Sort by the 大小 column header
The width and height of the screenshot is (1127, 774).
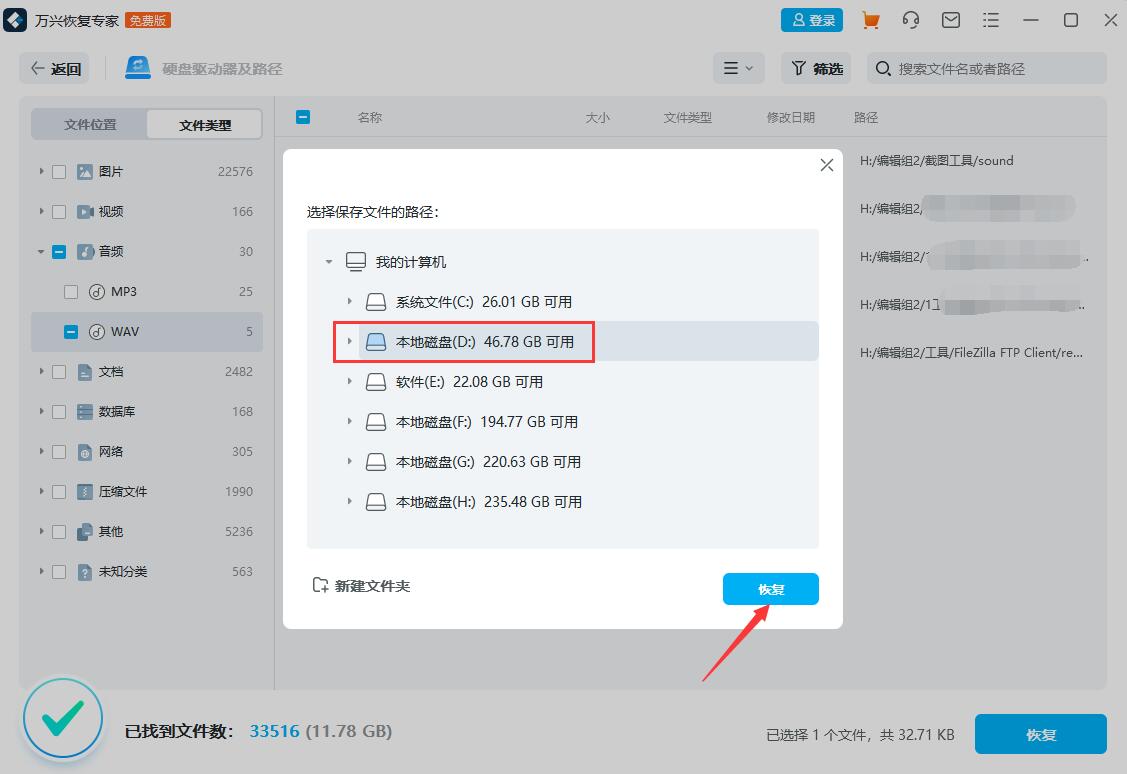(597, 117)
